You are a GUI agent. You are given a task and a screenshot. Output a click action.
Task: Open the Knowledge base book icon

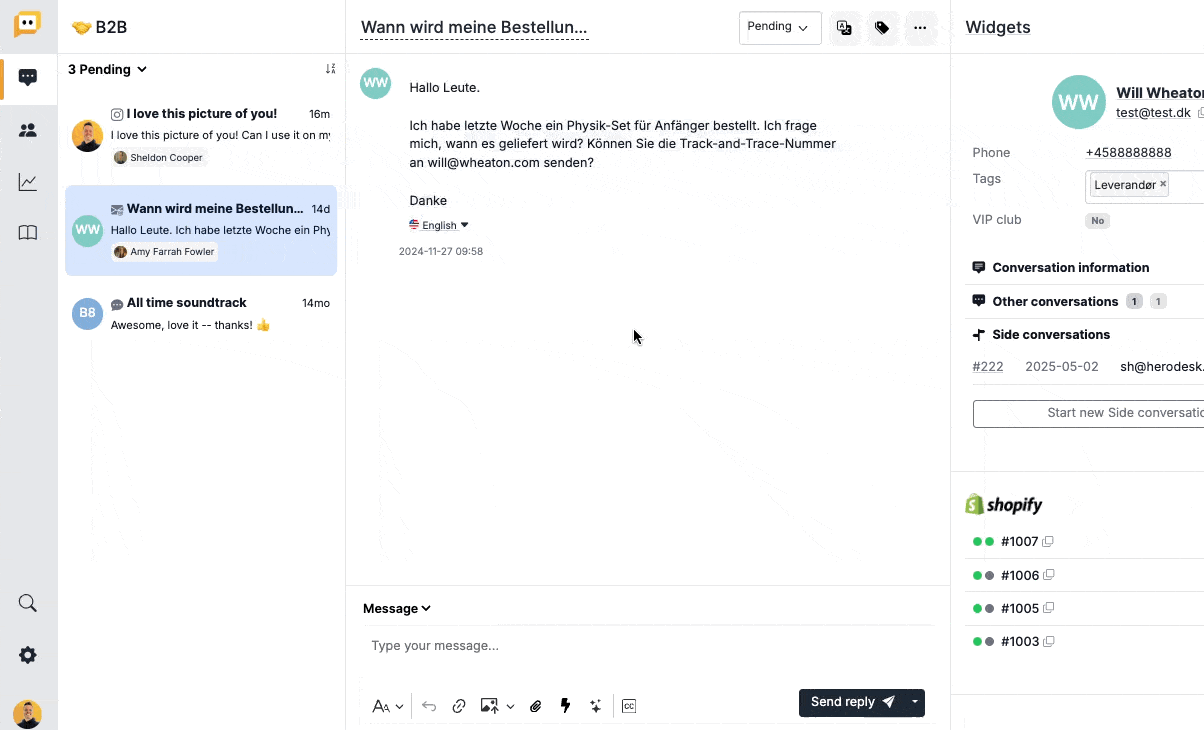(28, 233)
